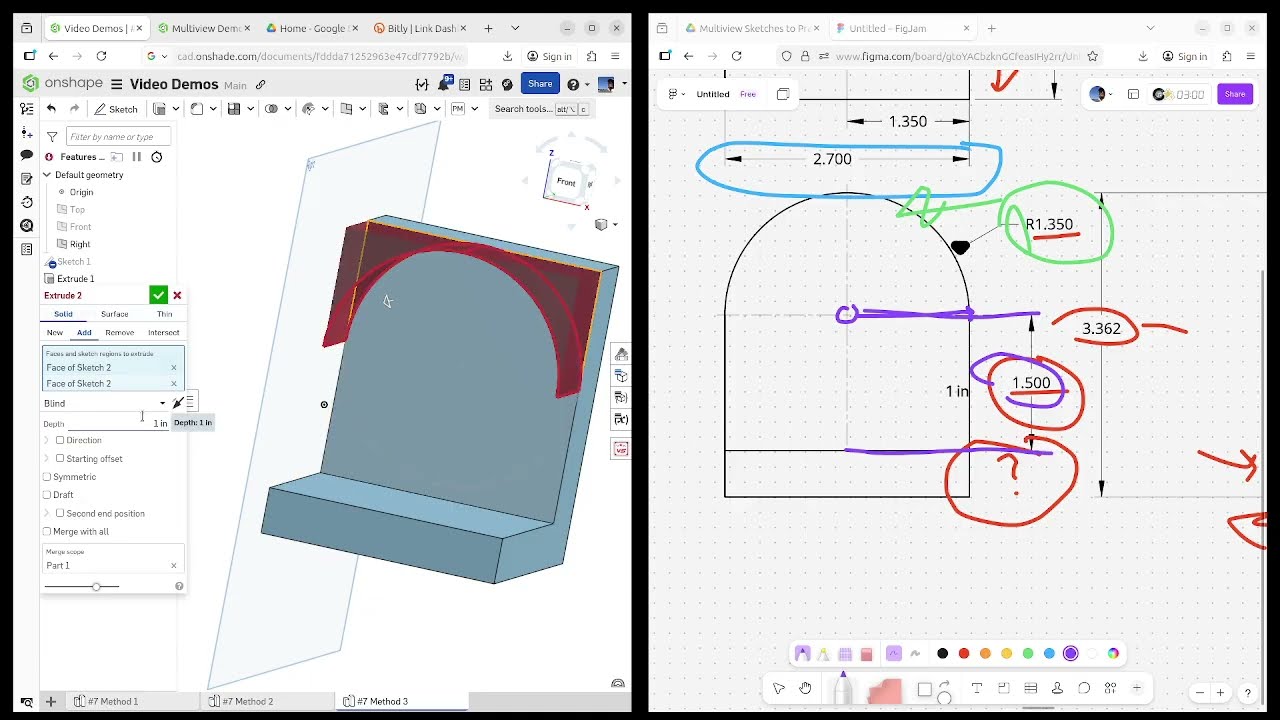
Task: Select the FigJam comment bubble tool
Action: pos(1084,688)
